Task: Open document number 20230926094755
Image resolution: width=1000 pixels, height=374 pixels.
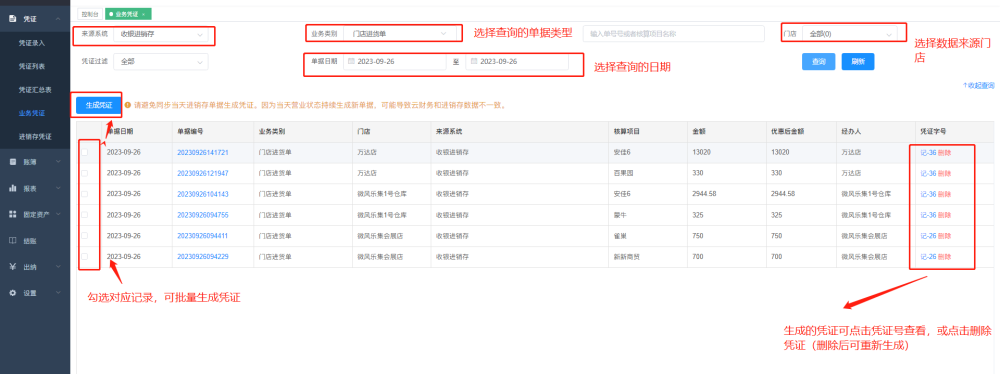Action: [203, 214]
